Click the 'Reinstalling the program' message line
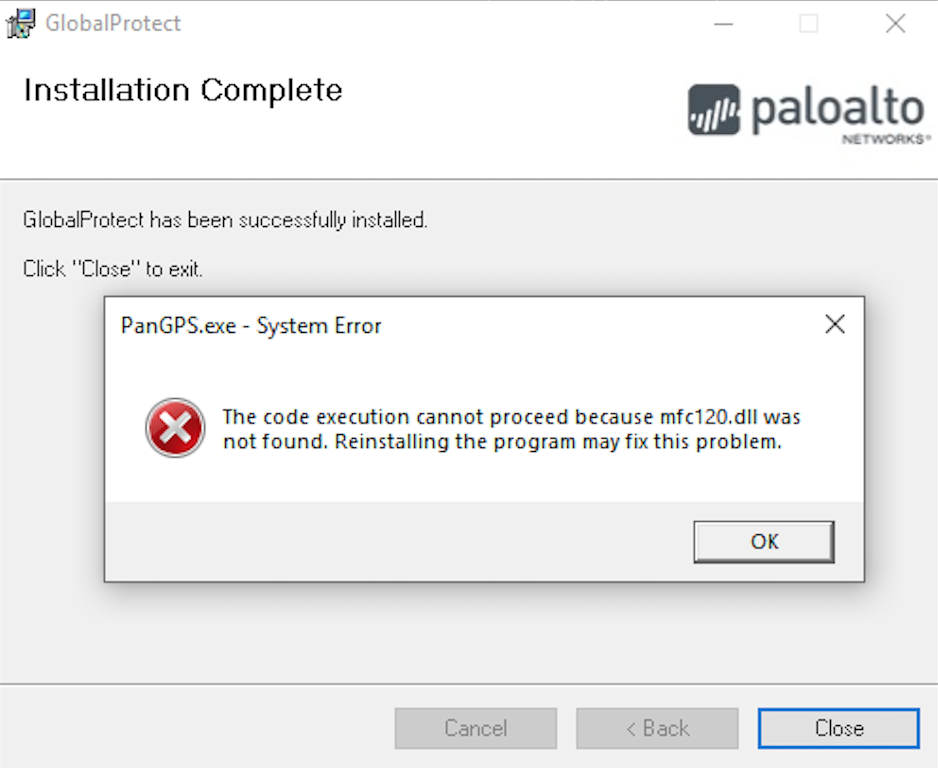Screen dimensions: 938x768 point(501,441)
